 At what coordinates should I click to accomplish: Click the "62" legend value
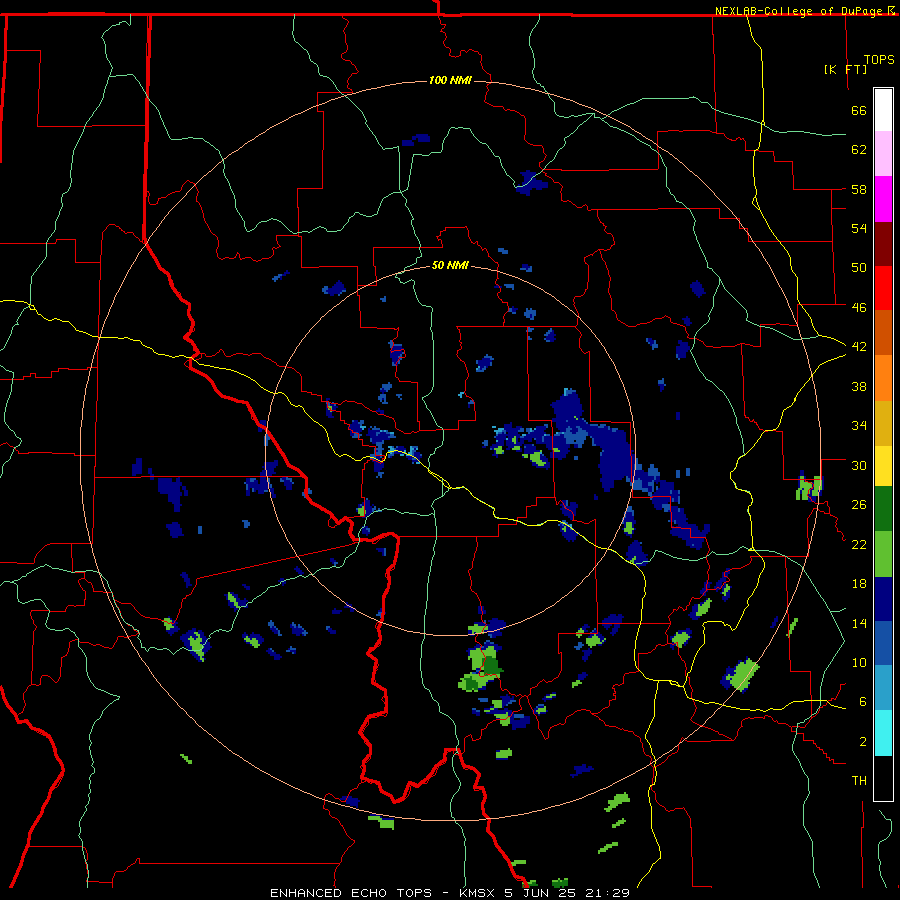pos(859,150)
